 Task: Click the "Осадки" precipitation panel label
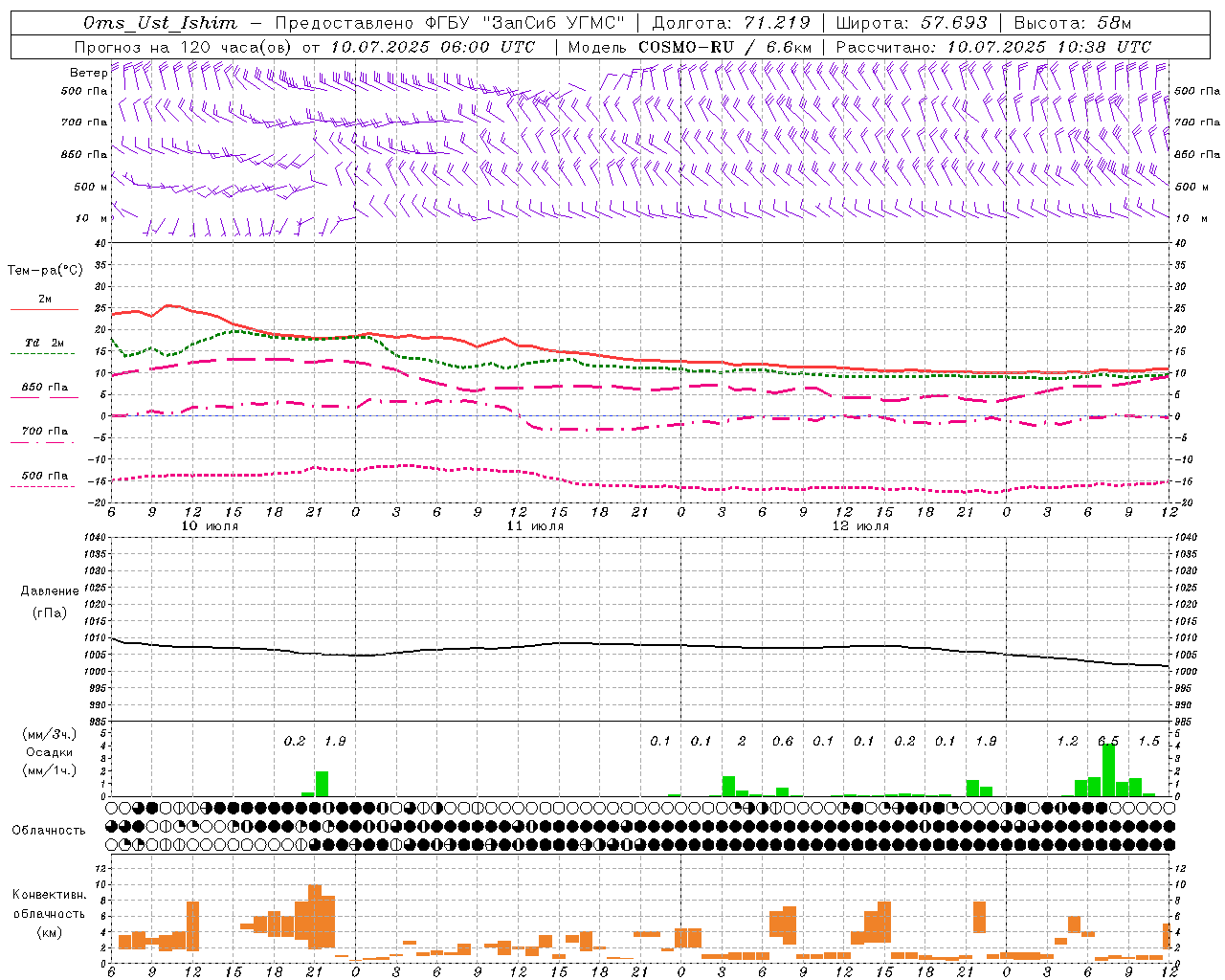coord(49,752)
